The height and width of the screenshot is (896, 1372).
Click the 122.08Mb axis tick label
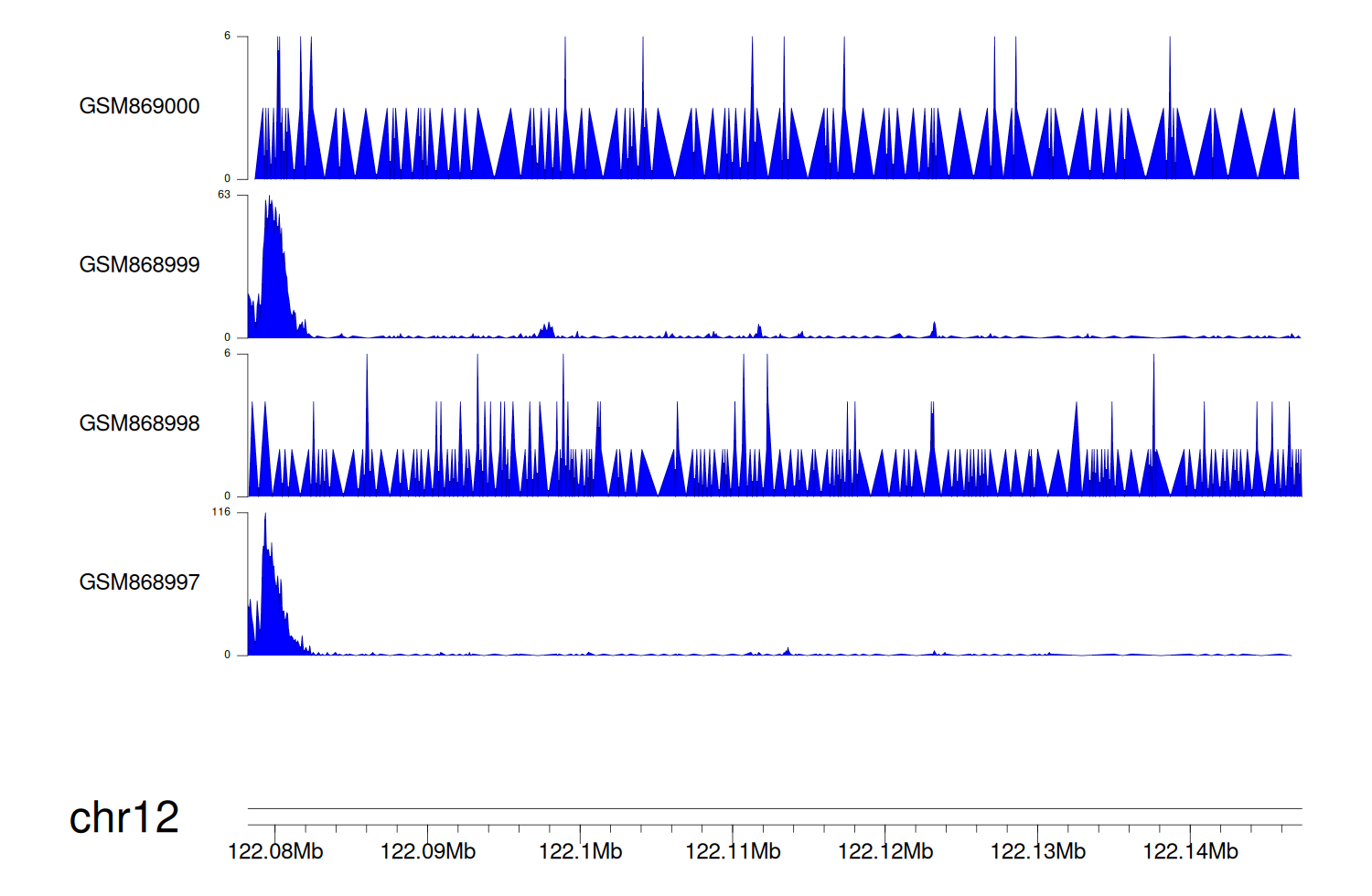click(275, 851)
